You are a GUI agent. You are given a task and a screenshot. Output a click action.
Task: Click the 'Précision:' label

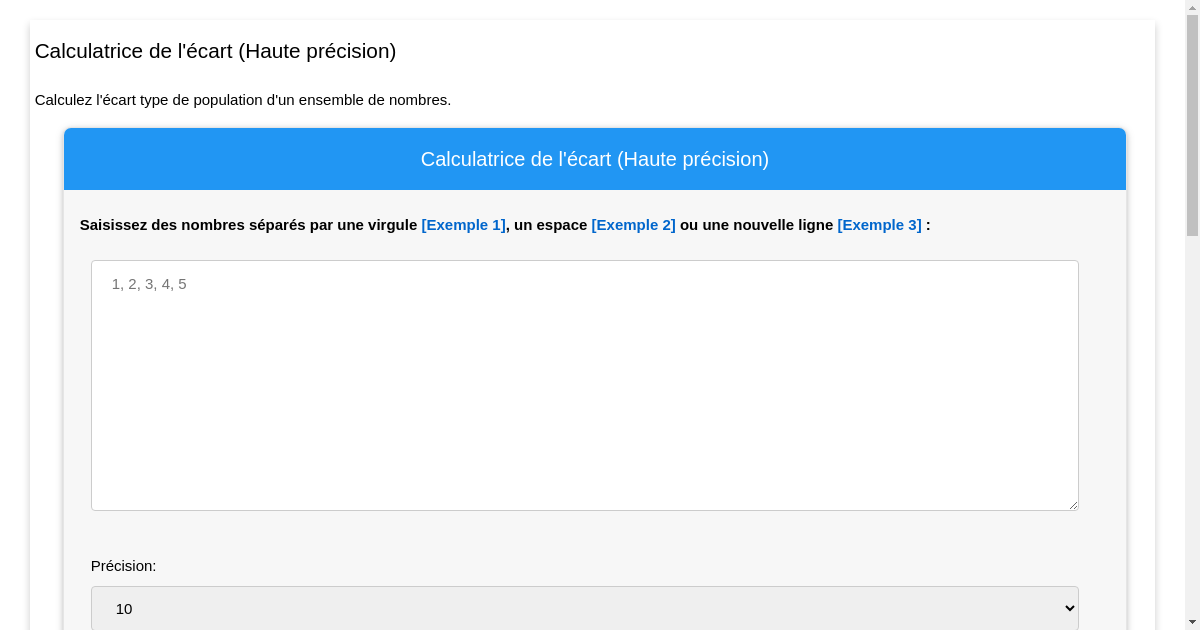[123, 566]
